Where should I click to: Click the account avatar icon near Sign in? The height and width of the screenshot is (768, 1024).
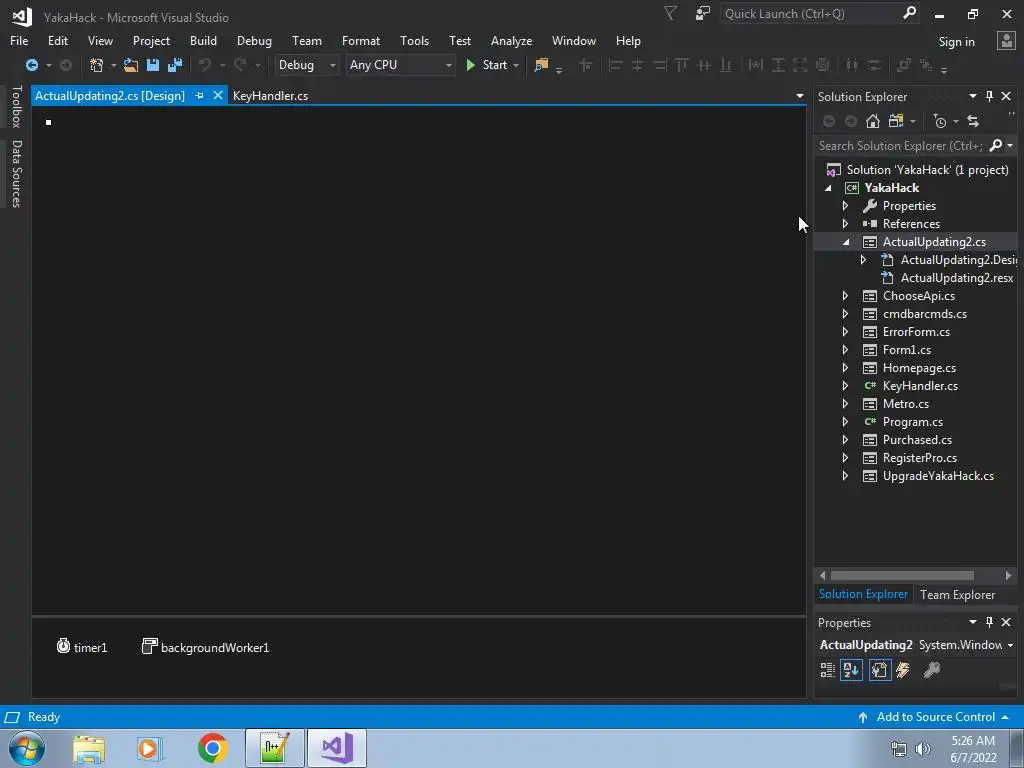1006,40
